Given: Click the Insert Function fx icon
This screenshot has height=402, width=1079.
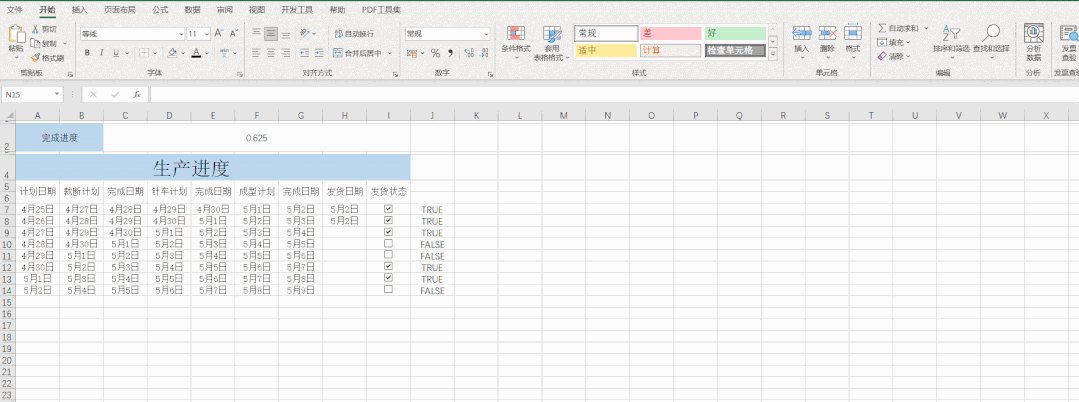Looking at the screenshot, I should pyautogui.click(x=136, y=94).
